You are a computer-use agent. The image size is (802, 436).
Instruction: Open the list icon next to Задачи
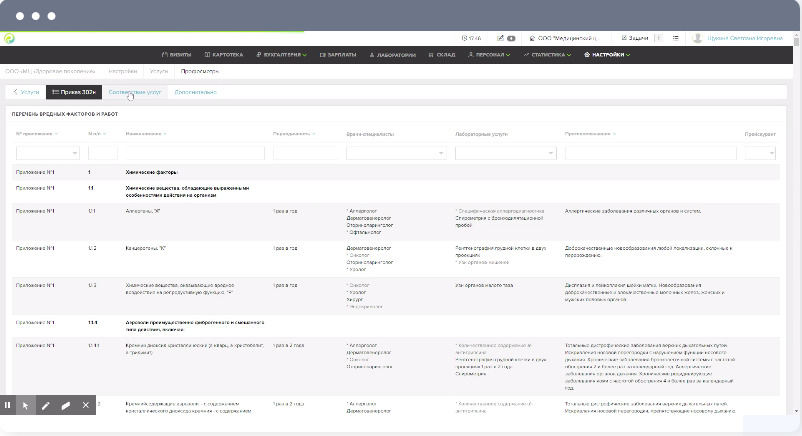point(676,38)
